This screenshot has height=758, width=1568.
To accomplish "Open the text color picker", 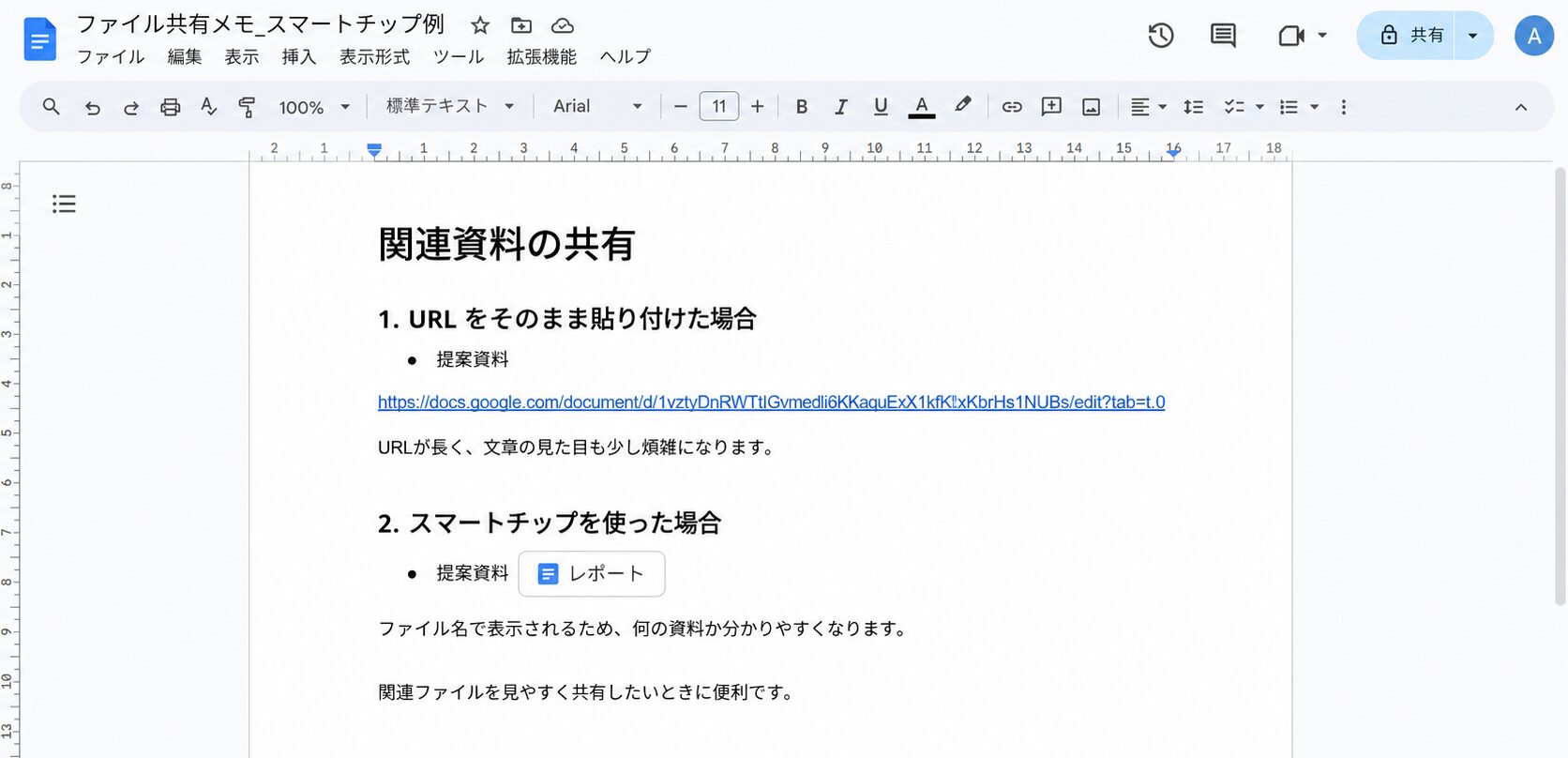I will click(922, 107).
